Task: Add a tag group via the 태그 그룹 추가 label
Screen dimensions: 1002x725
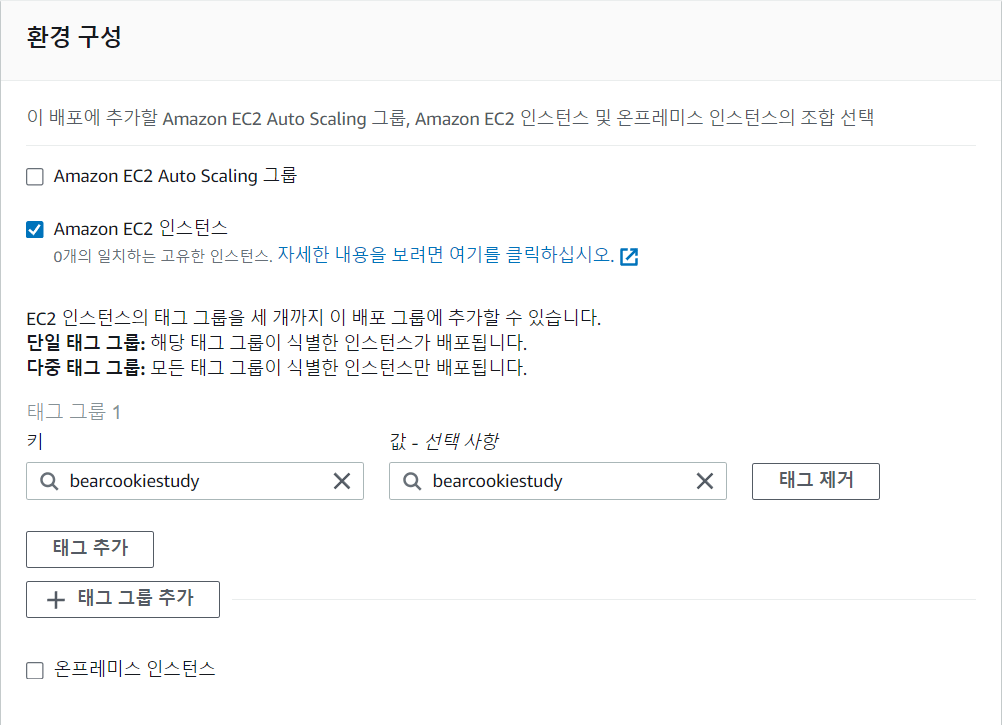Action: [136, 599]
